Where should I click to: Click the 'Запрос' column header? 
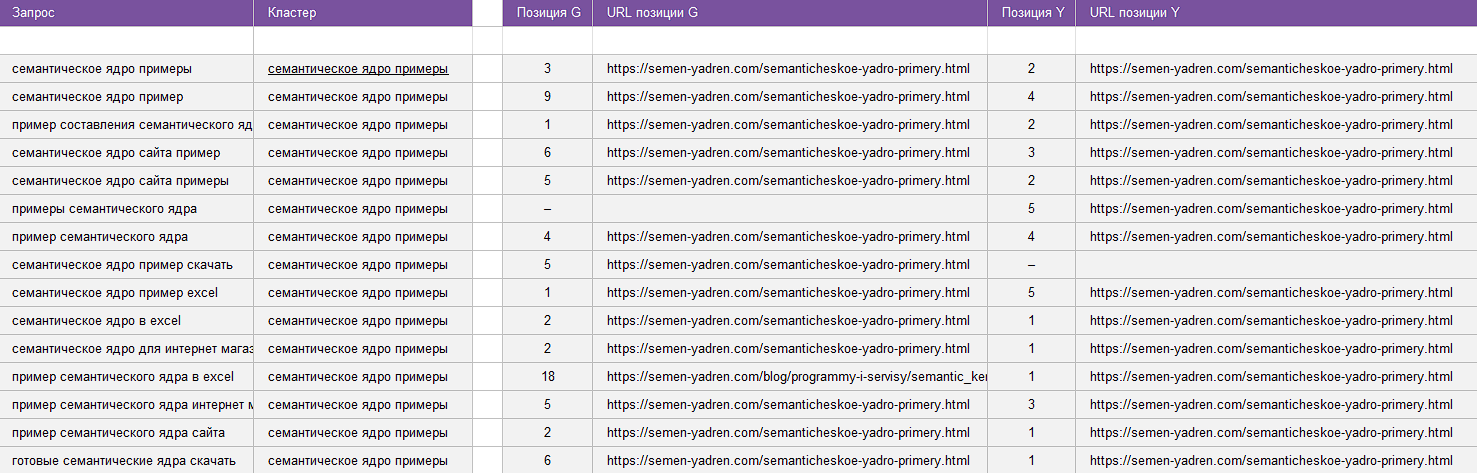pos(32,13)
